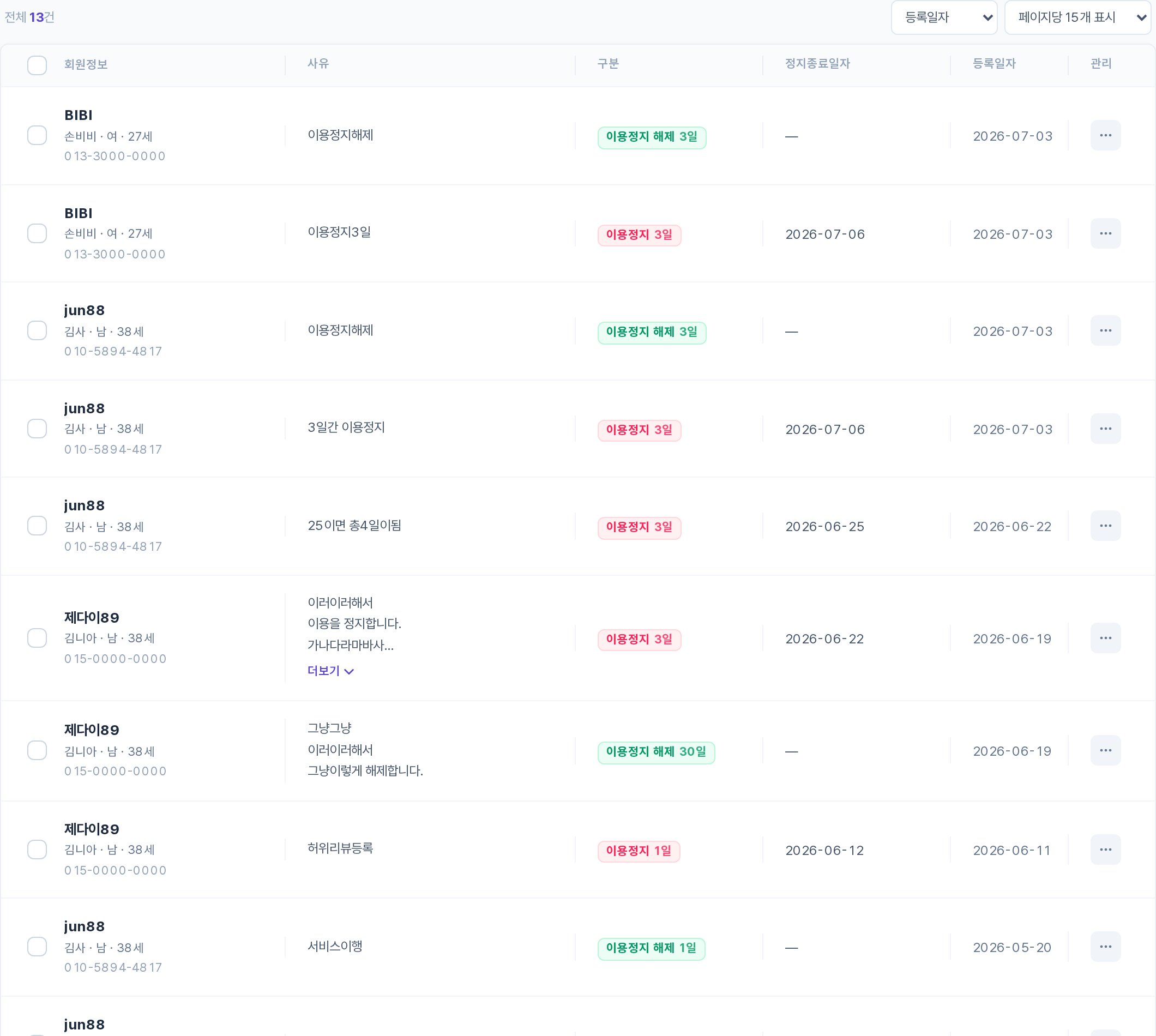Open more menu for BIBI 이용정지해제 row
The height and width of the screenshot is (1036, 1156).
pyautogui.click(x=1105, y=135)
